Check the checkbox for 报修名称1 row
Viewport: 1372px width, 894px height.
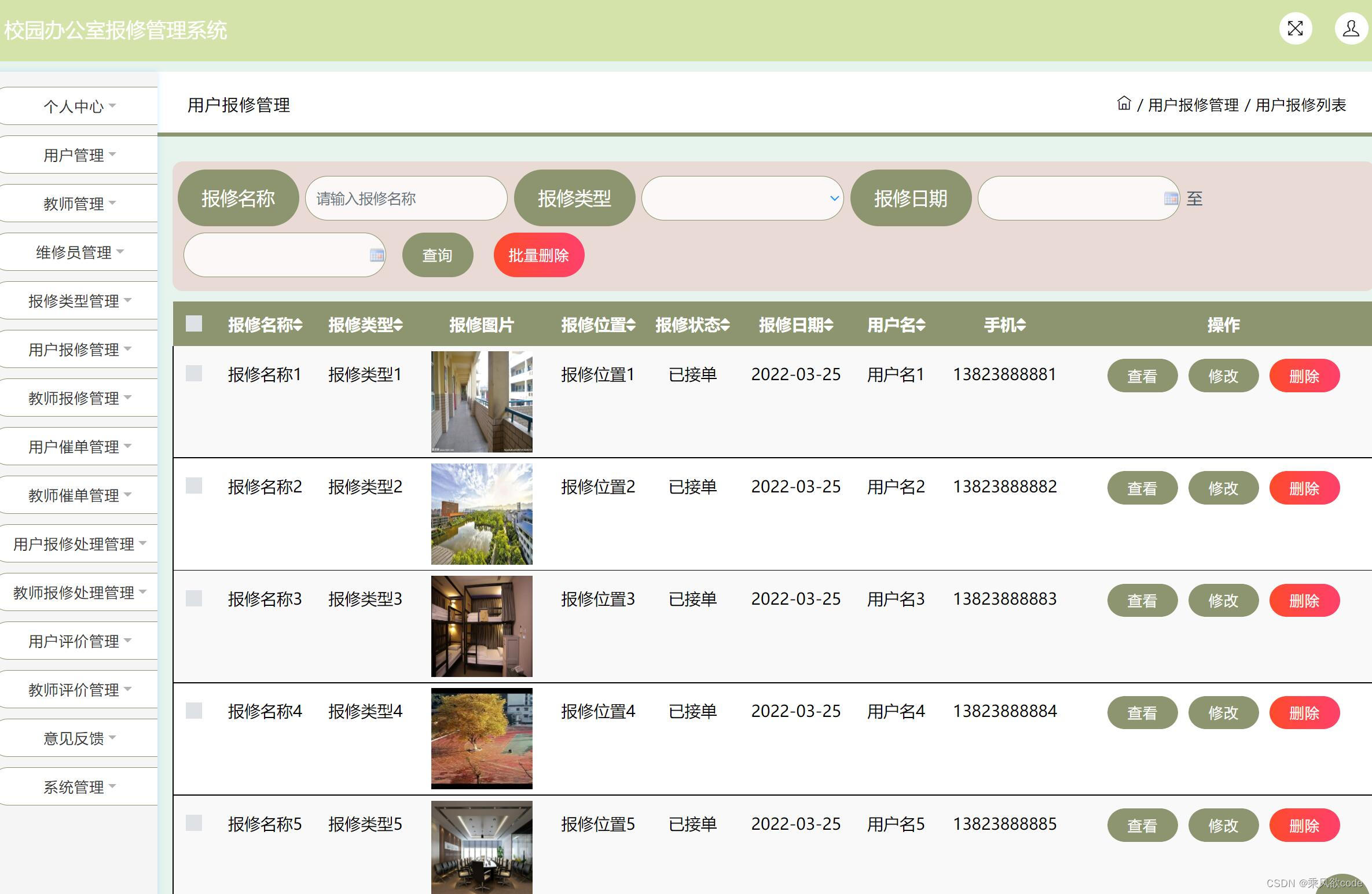pyautogui.click(x=194, y=373)
